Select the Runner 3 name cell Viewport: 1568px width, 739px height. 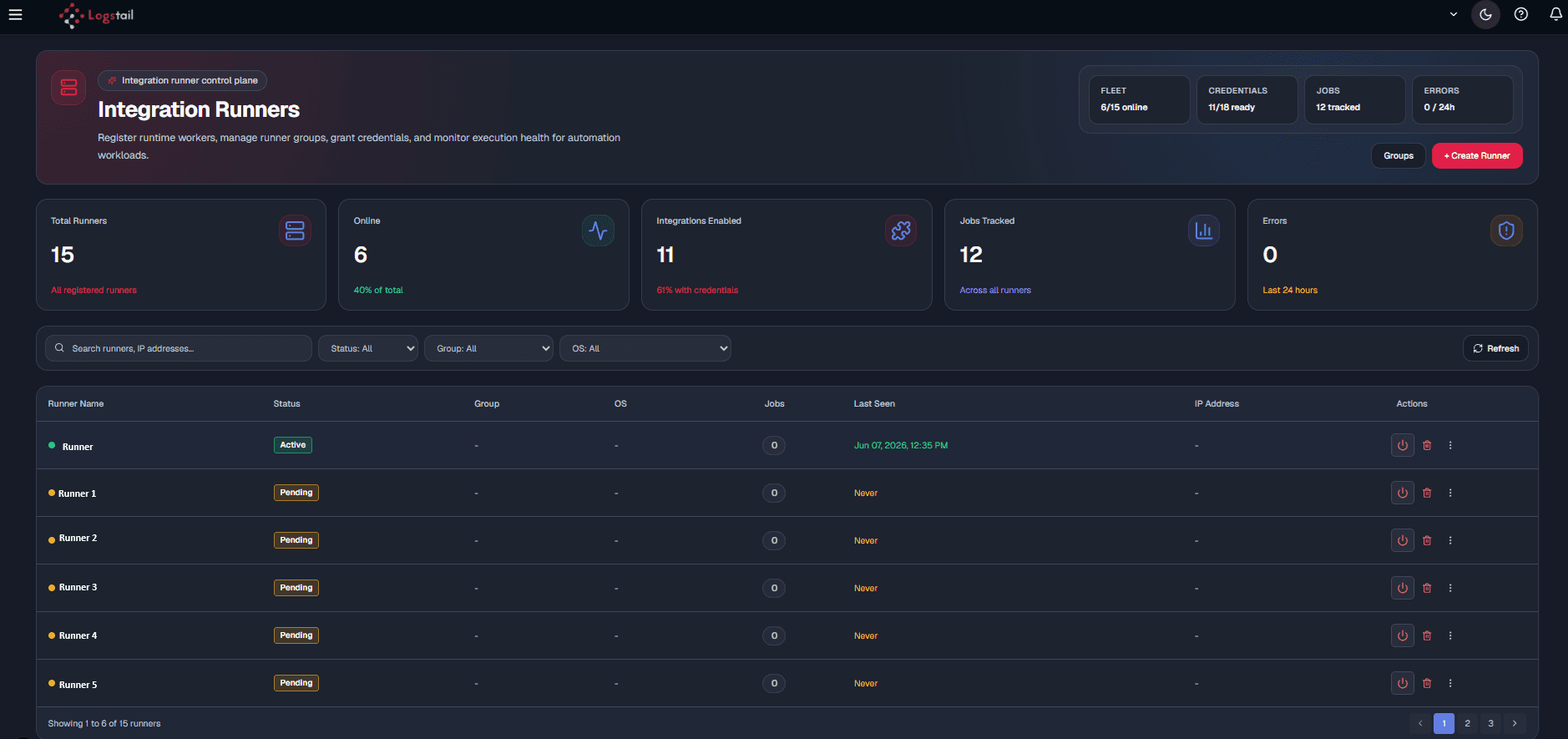pos(78,587)
